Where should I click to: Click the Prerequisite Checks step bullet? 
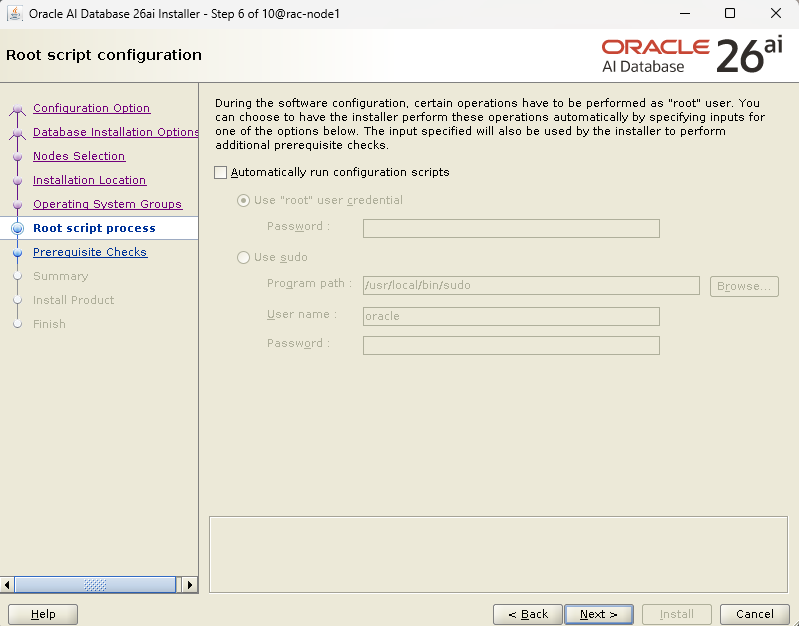click(18, 252)
